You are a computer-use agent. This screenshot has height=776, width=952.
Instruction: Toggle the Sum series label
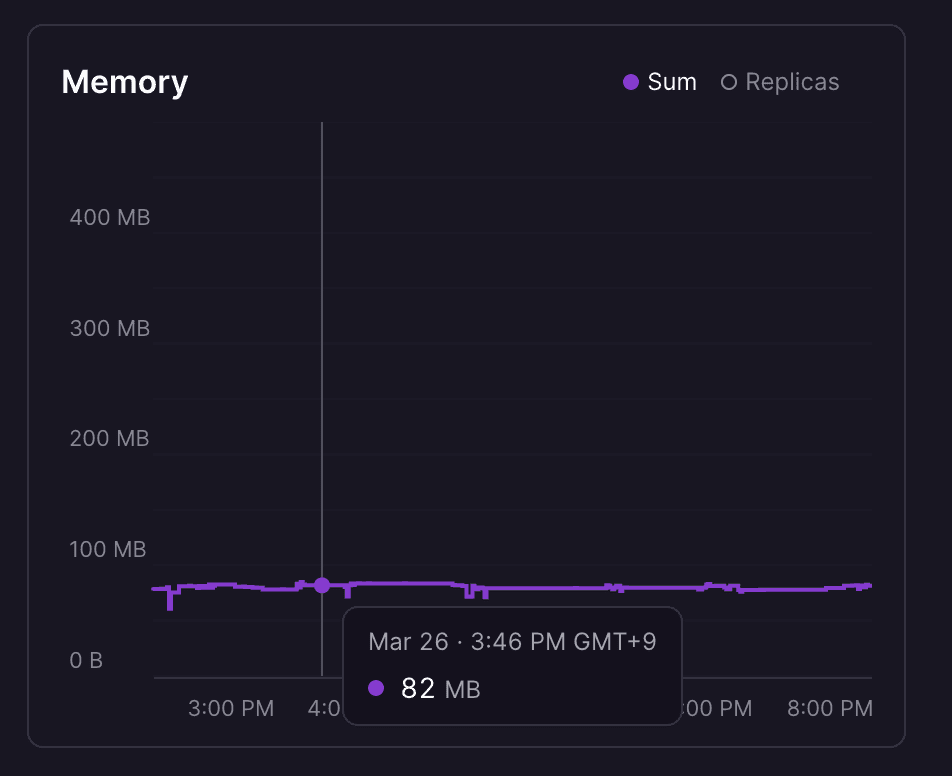(672, 82)
